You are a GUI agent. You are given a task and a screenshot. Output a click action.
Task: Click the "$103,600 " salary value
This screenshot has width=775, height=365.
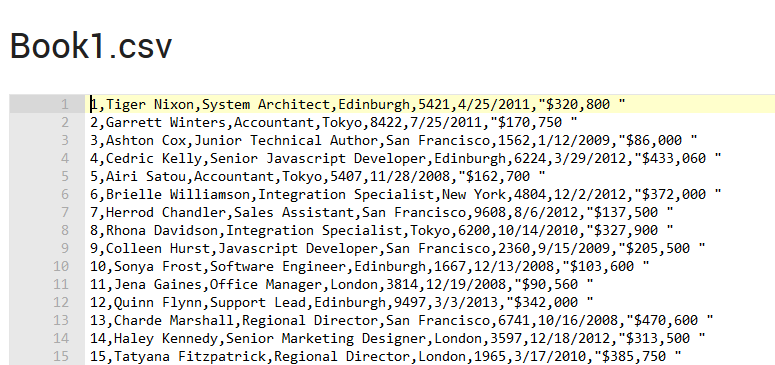point(606,267)
